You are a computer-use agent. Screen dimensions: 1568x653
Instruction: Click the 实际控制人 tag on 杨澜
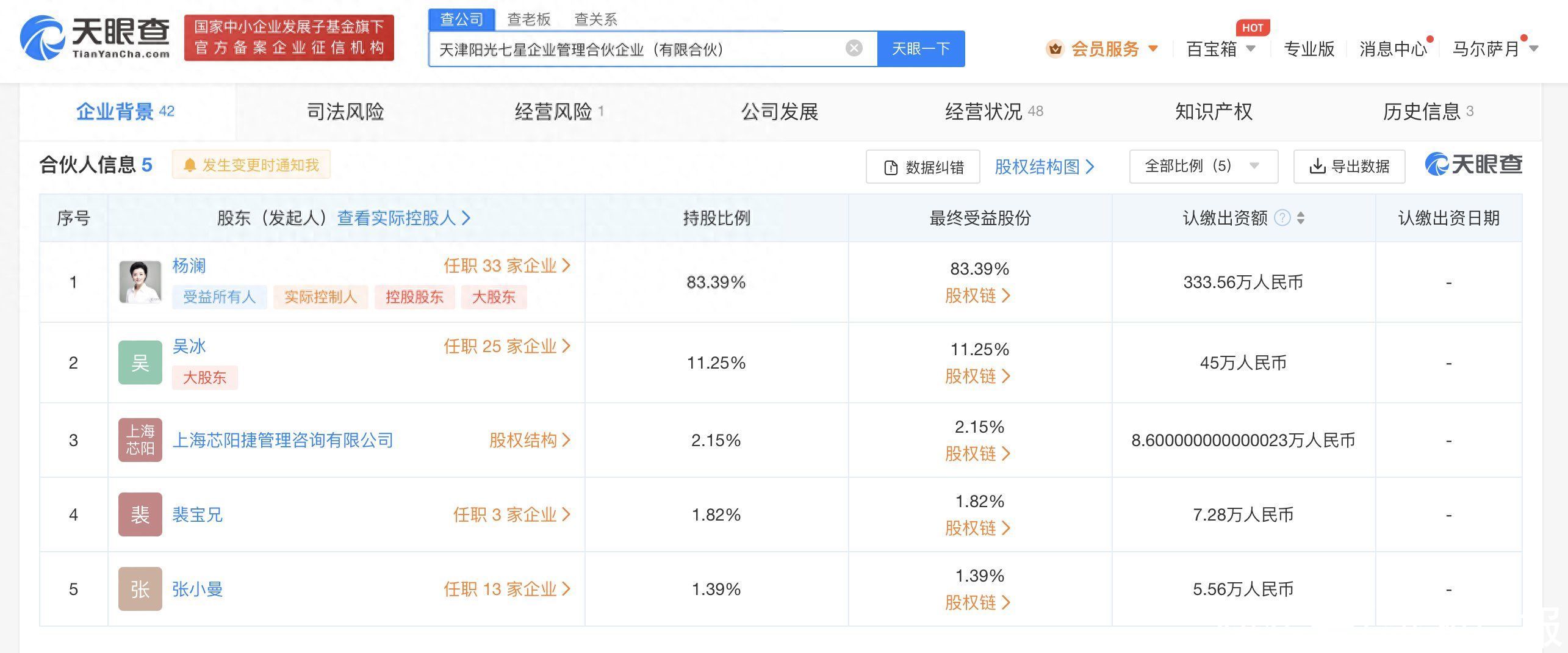pos(321,297)
